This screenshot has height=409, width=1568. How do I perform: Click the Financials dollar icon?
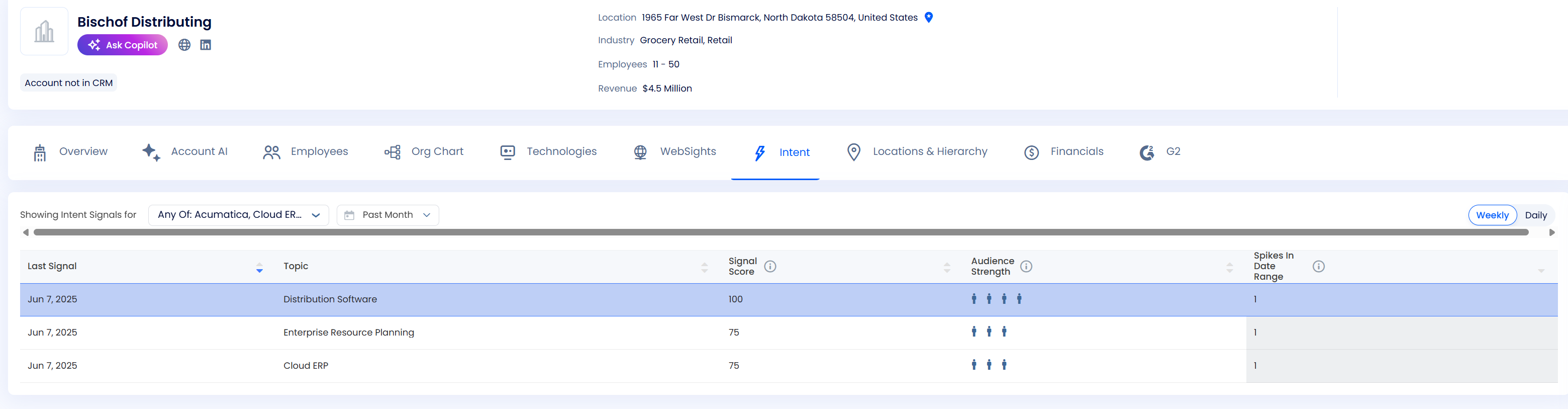tap(1032, 152)
